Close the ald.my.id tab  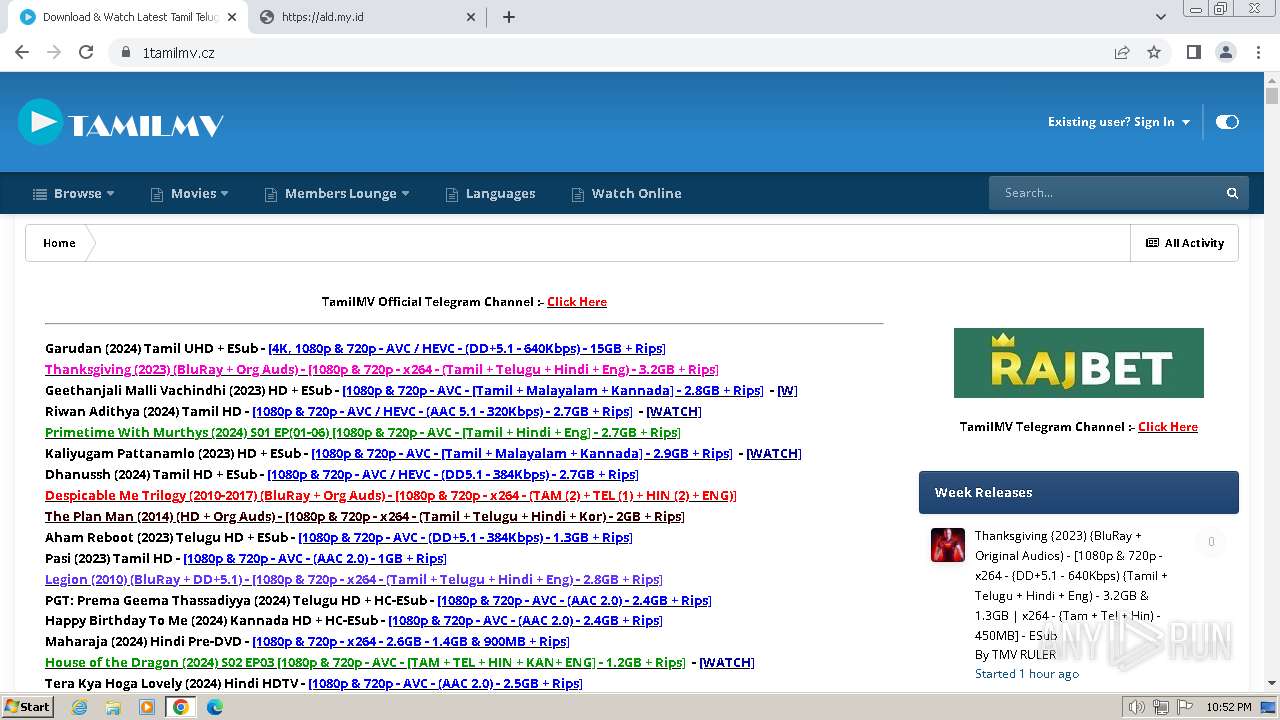coord(472,17)
